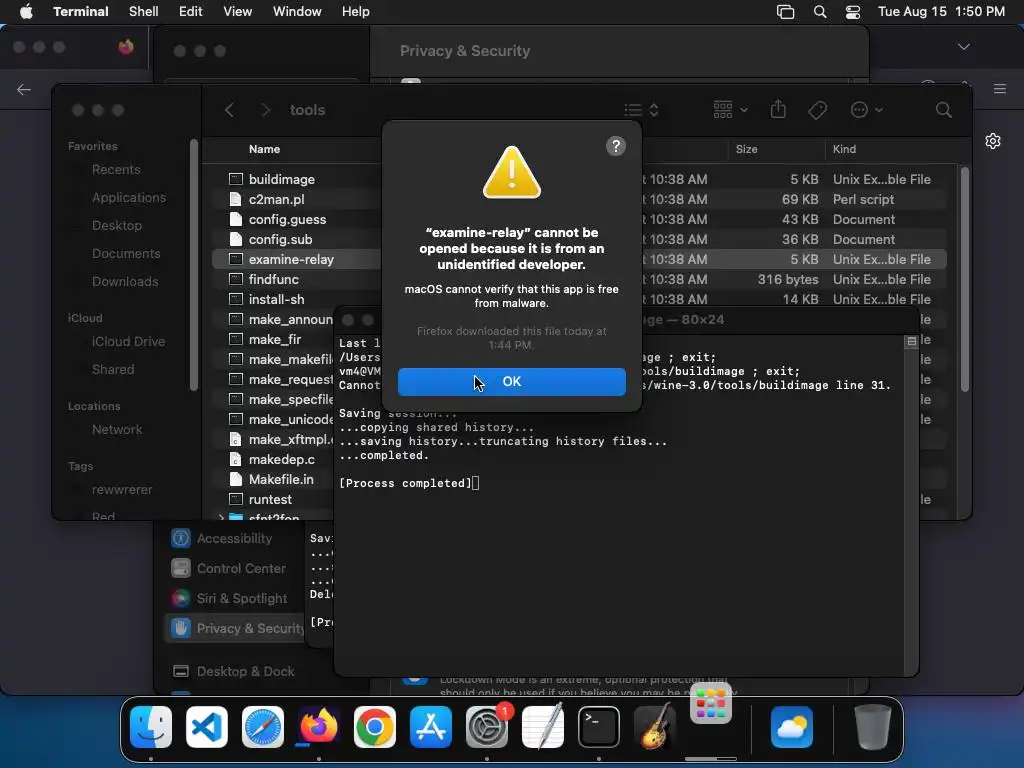The width and height of the screenshot is (1024, 768).
Task: Open the Edit menu
Action: coord(190,12)
